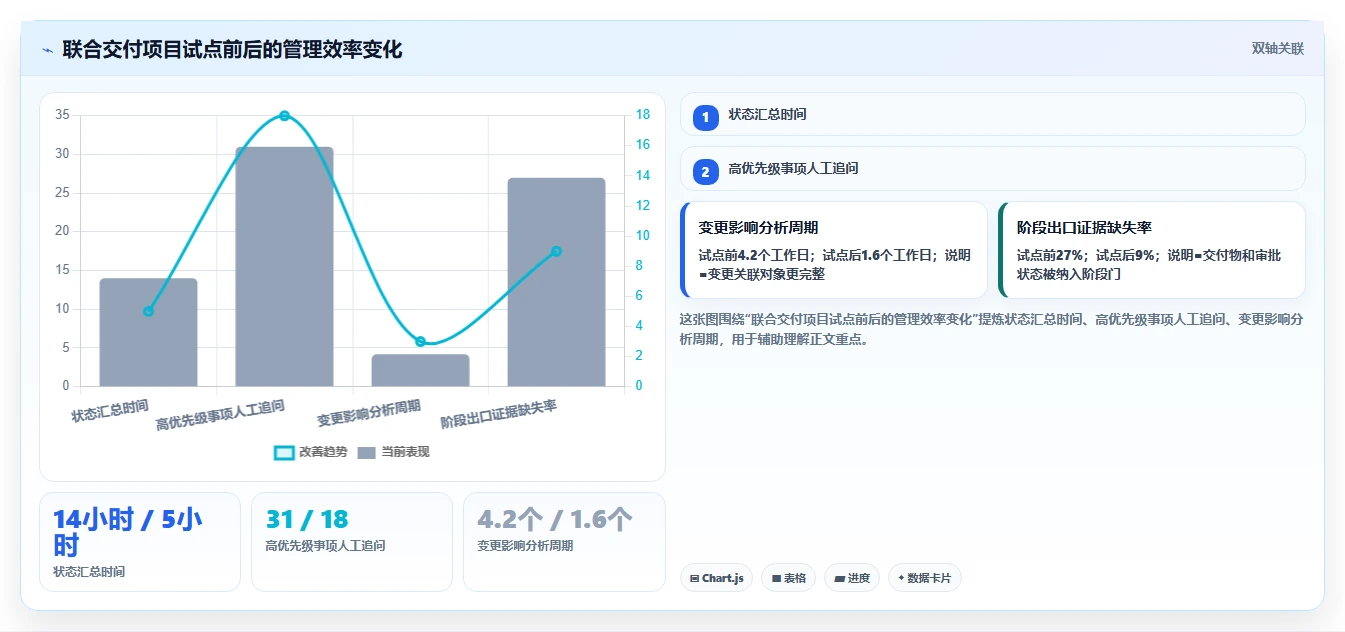Click the tallest gray bar 高优先级事项人工追问
The width and height of the screenshot is (1345, 632).
tap(284, 266)
